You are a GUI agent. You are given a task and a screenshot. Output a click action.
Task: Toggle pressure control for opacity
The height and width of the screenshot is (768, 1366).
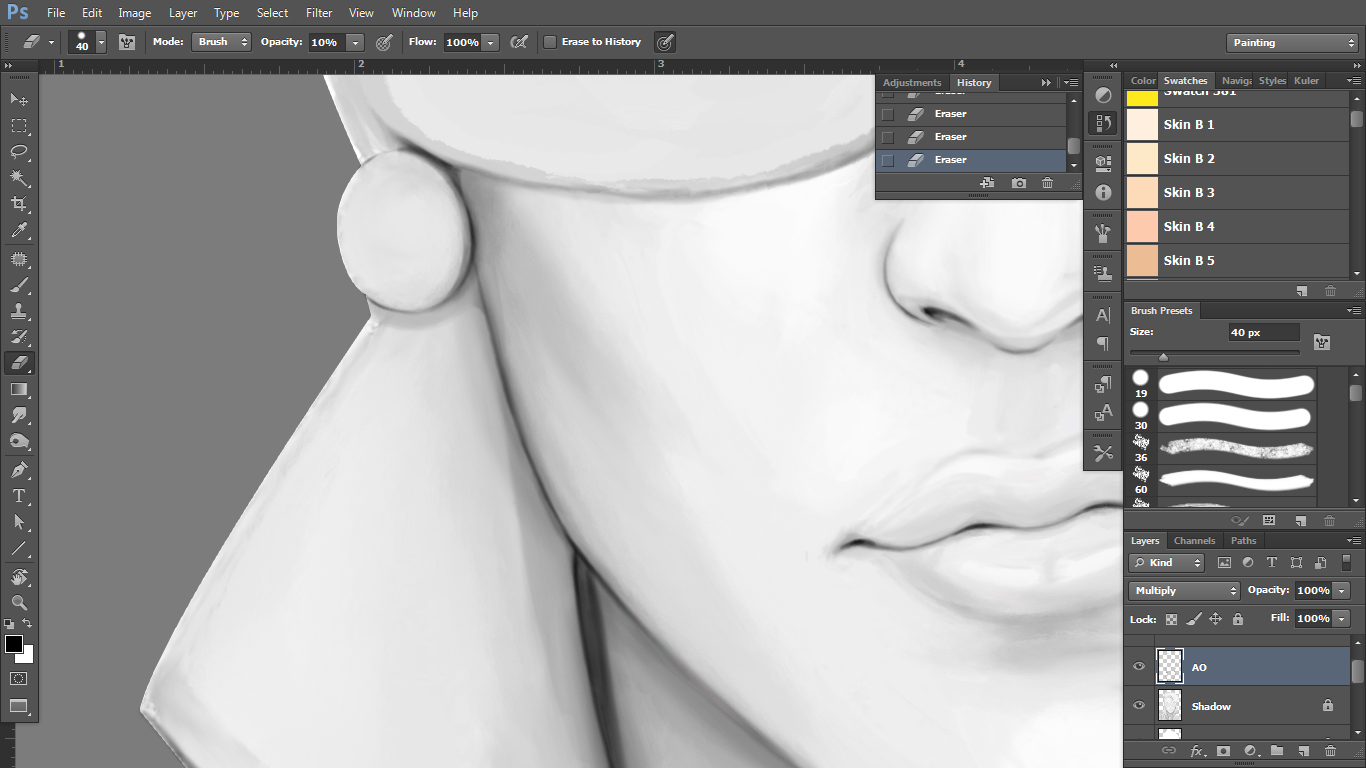(x=384, y=42)
